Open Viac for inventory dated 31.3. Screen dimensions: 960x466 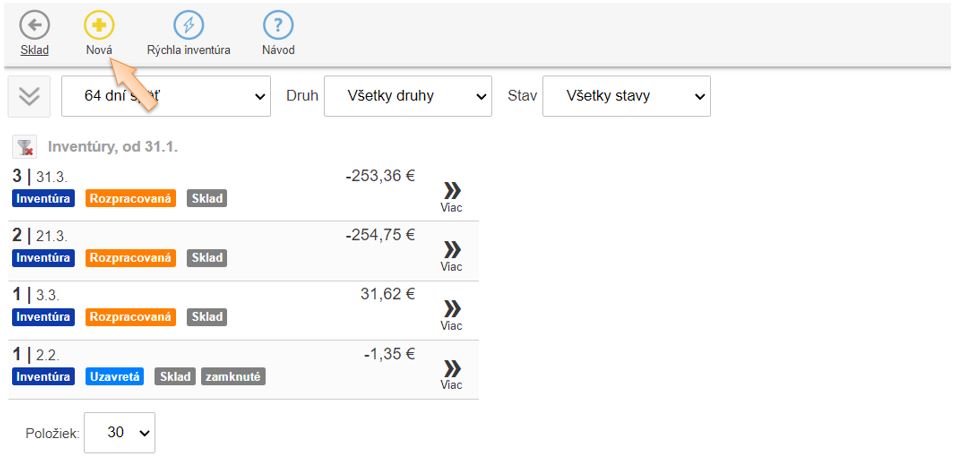click(451, 196)
